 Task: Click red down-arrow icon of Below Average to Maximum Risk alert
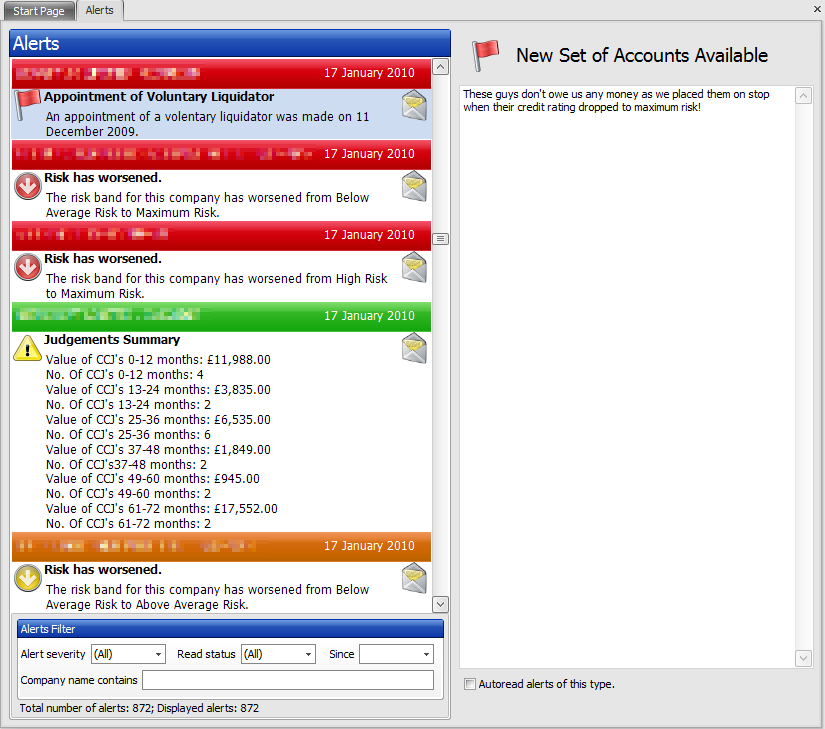click(x=28, y=186)
